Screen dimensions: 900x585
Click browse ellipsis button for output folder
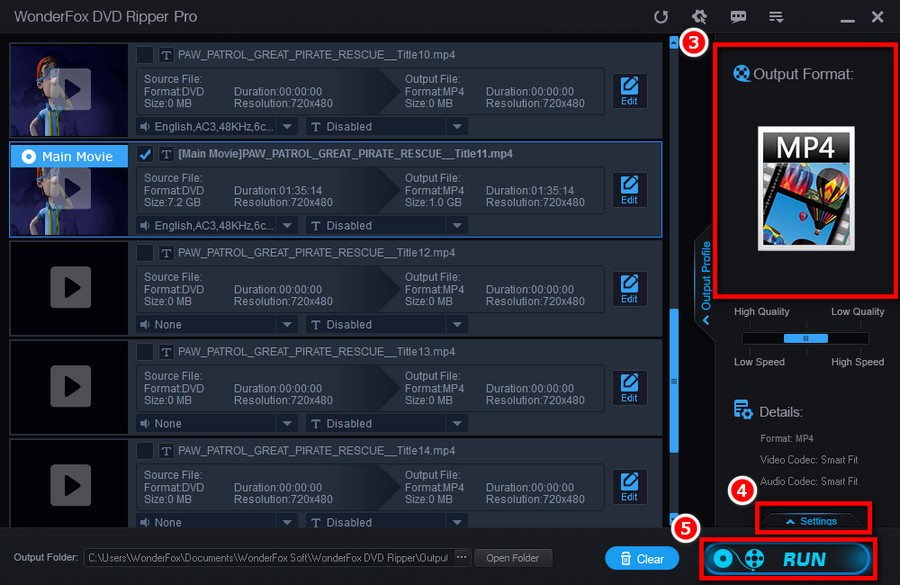tap(461, 557)
